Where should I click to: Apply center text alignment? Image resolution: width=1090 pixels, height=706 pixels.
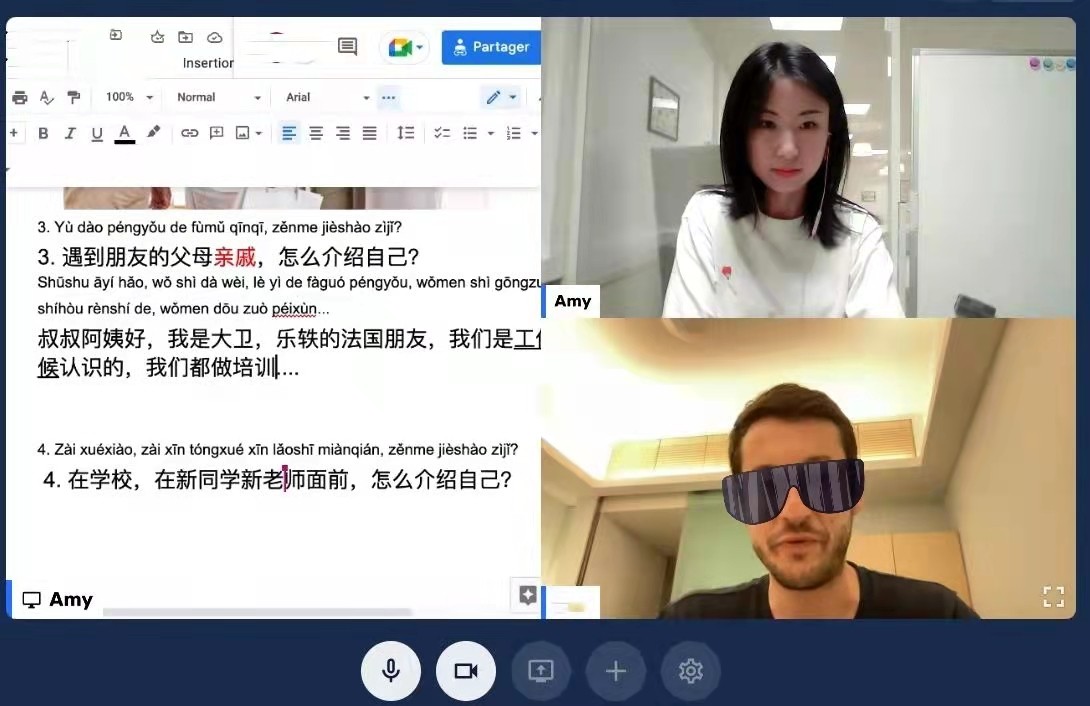click(315, 132)
